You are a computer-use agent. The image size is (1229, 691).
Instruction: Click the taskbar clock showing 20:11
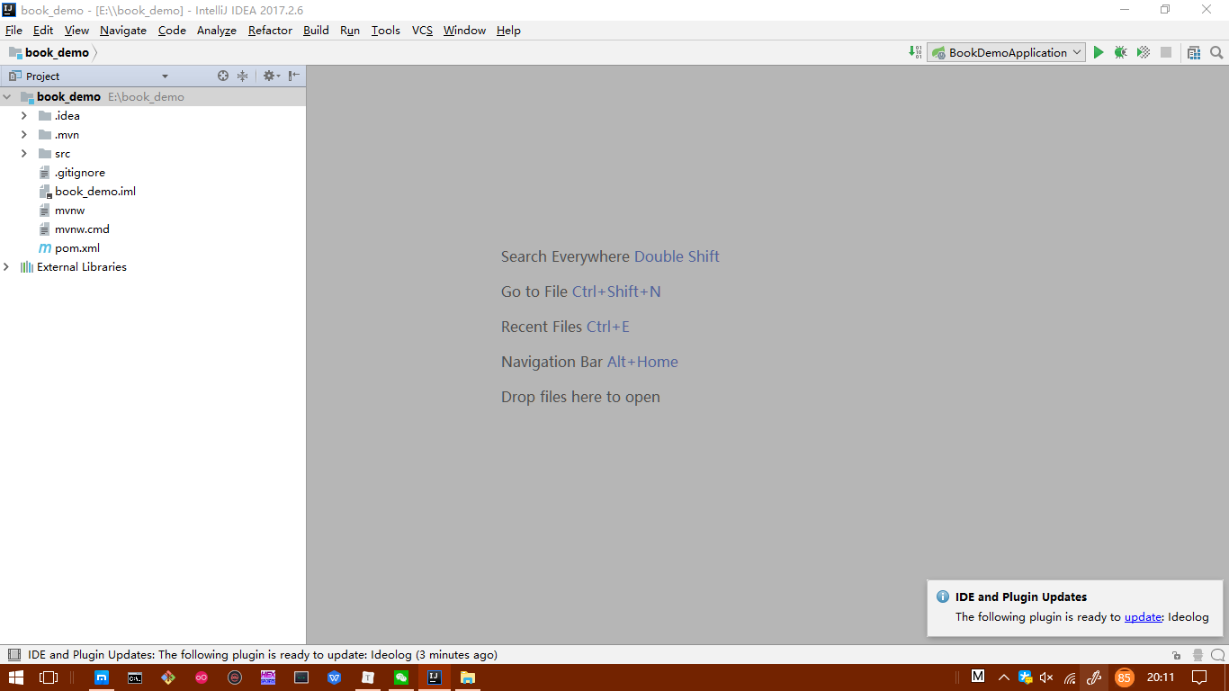pyautogui.click(x=1160, y=677)
